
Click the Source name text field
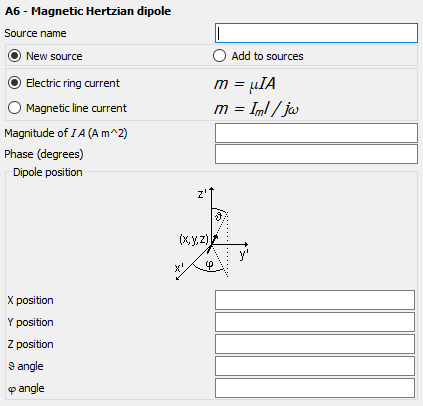pyautogui.click(x=316, y=33)
